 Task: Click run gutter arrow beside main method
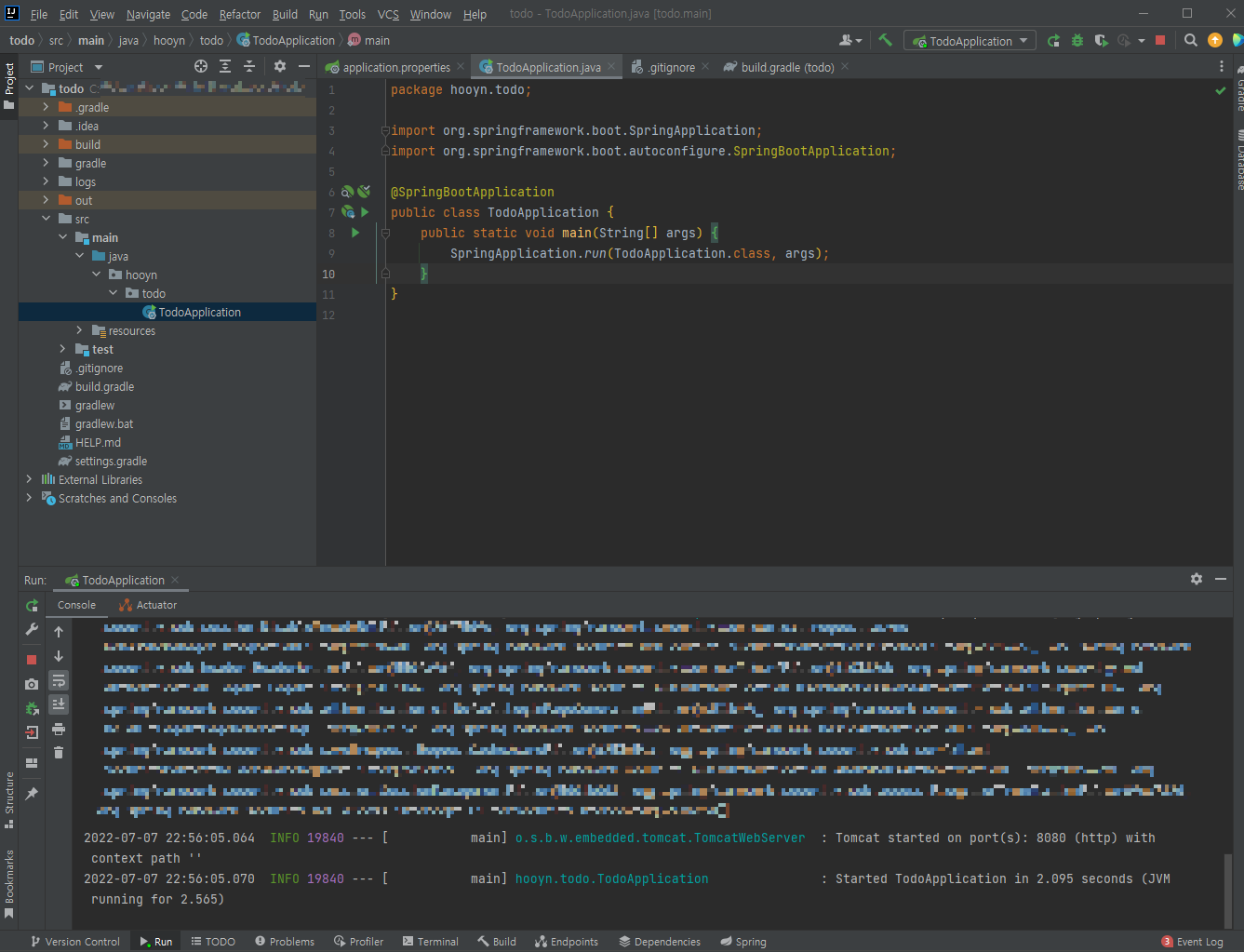(355, 233)
